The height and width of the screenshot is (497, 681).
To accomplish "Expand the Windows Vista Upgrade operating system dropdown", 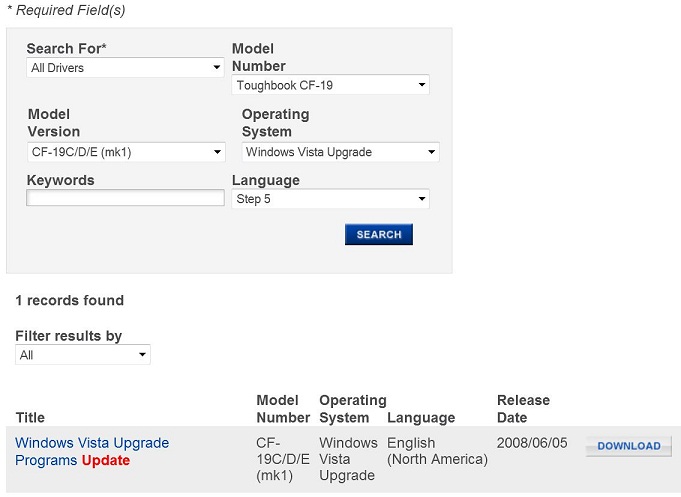I will pos(340,152).
